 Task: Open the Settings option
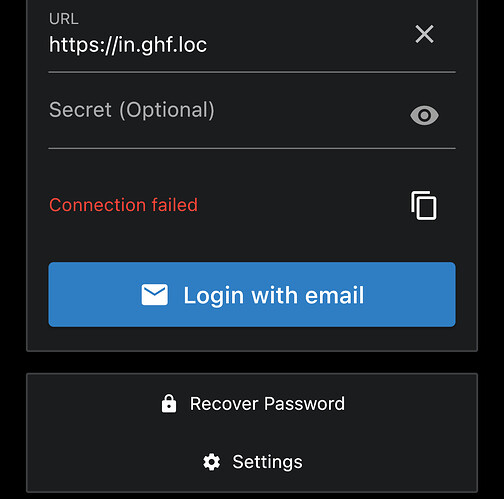(x=252, y=462)
